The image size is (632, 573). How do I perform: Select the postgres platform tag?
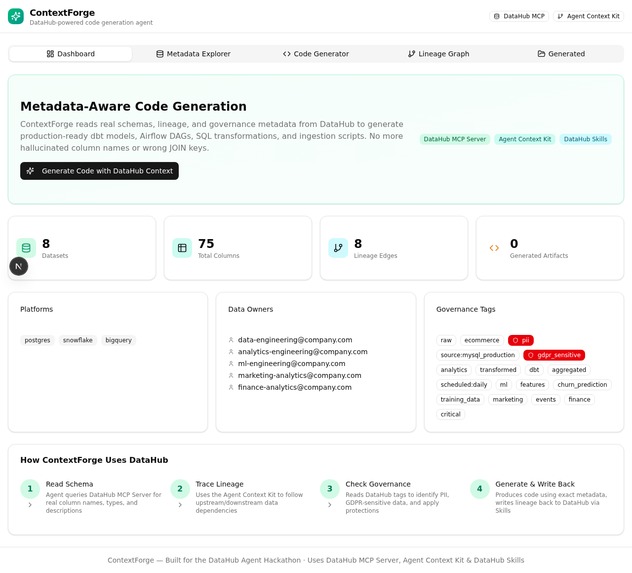pyautogui.click(x=37, y=340)
